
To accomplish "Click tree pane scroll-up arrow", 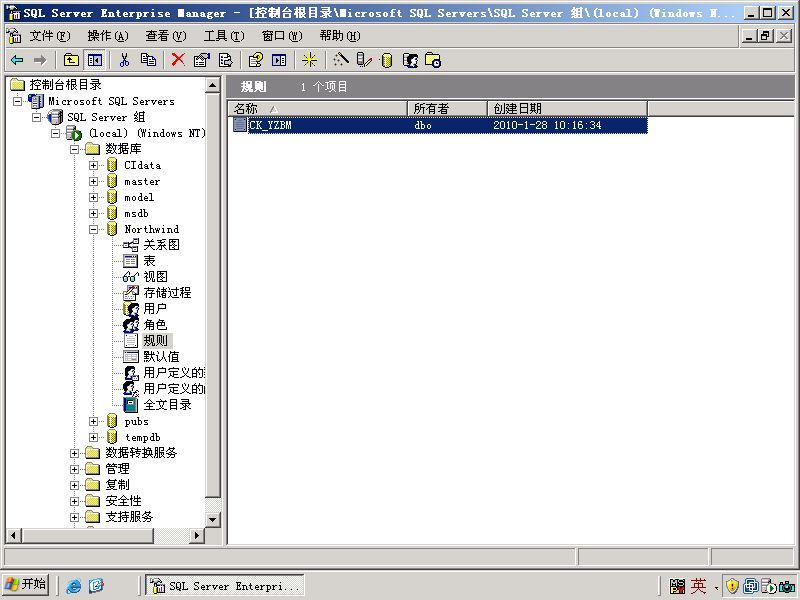I will coord(213,85).
